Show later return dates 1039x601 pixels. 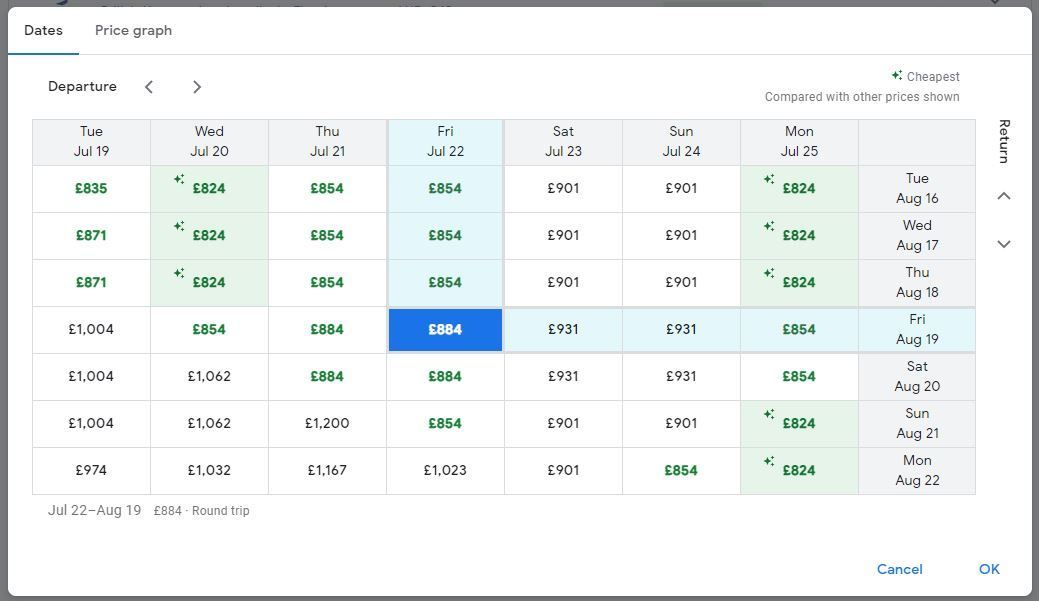(1004, 244)
